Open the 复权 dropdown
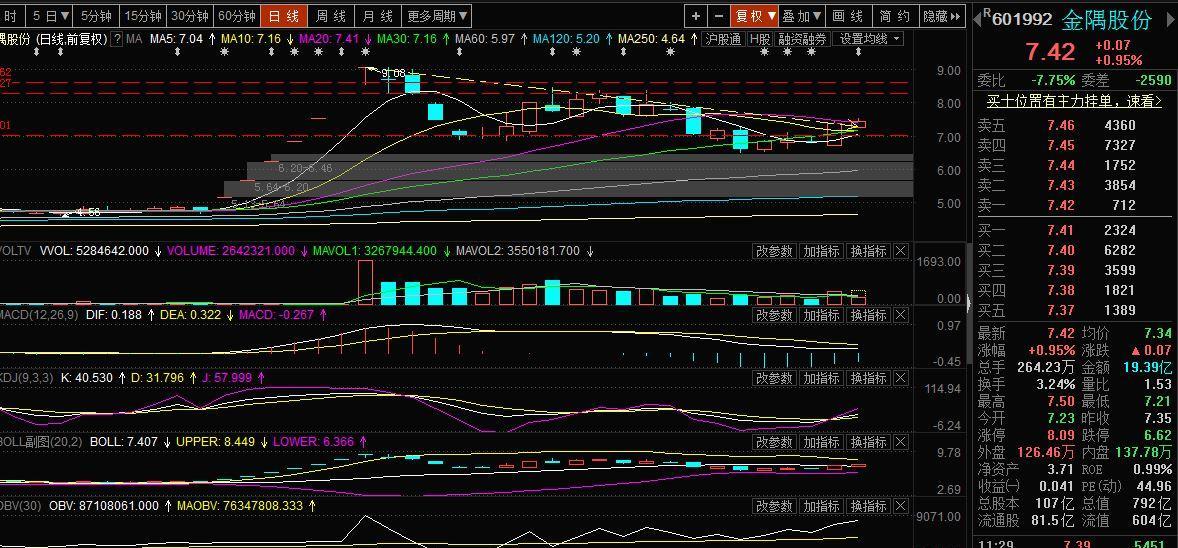Viewport: 1178px width, 548px height. pyautogui.click(x=754, y=16)
